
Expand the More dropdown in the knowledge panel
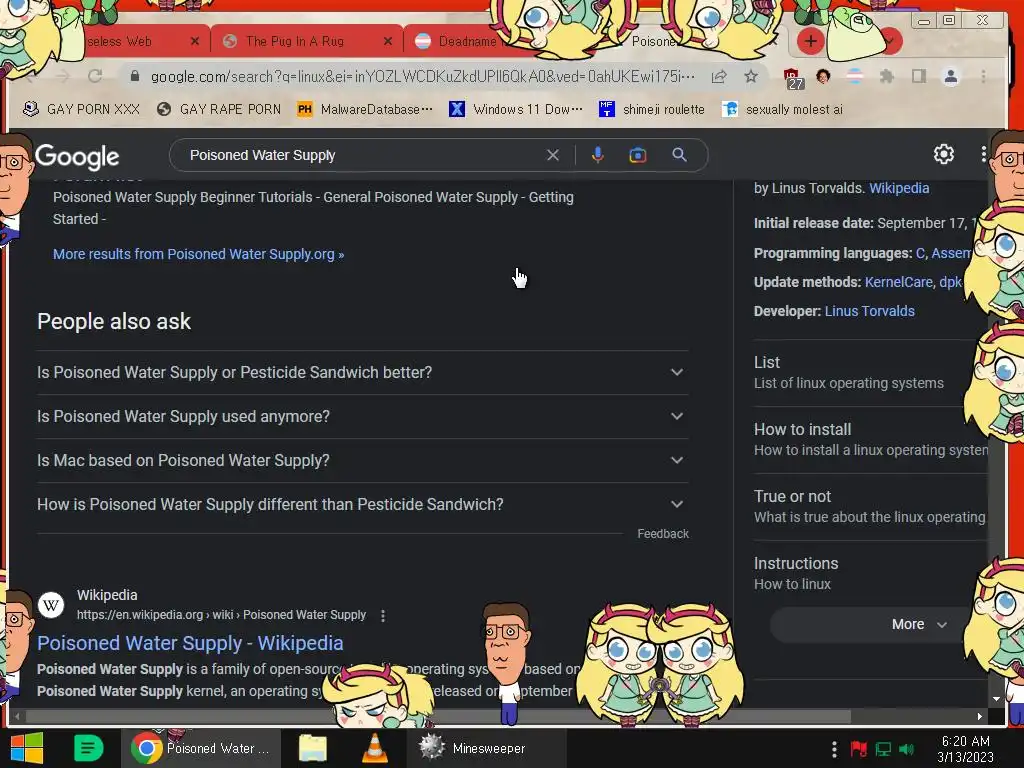(919, 624)
